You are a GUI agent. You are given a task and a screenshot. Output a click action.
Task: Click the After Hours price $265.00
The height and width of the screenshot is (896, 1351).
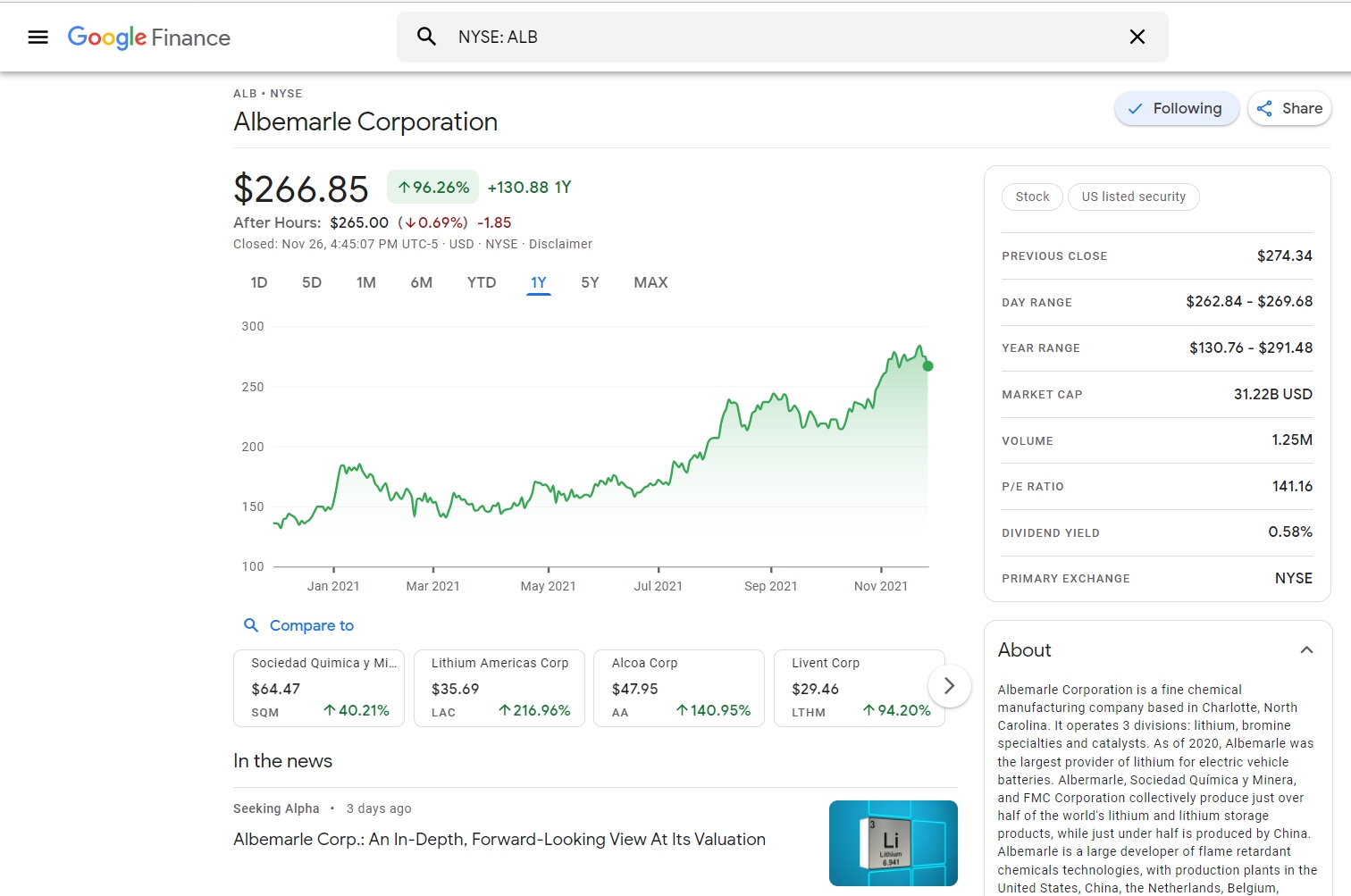click(x=359, y=222)
